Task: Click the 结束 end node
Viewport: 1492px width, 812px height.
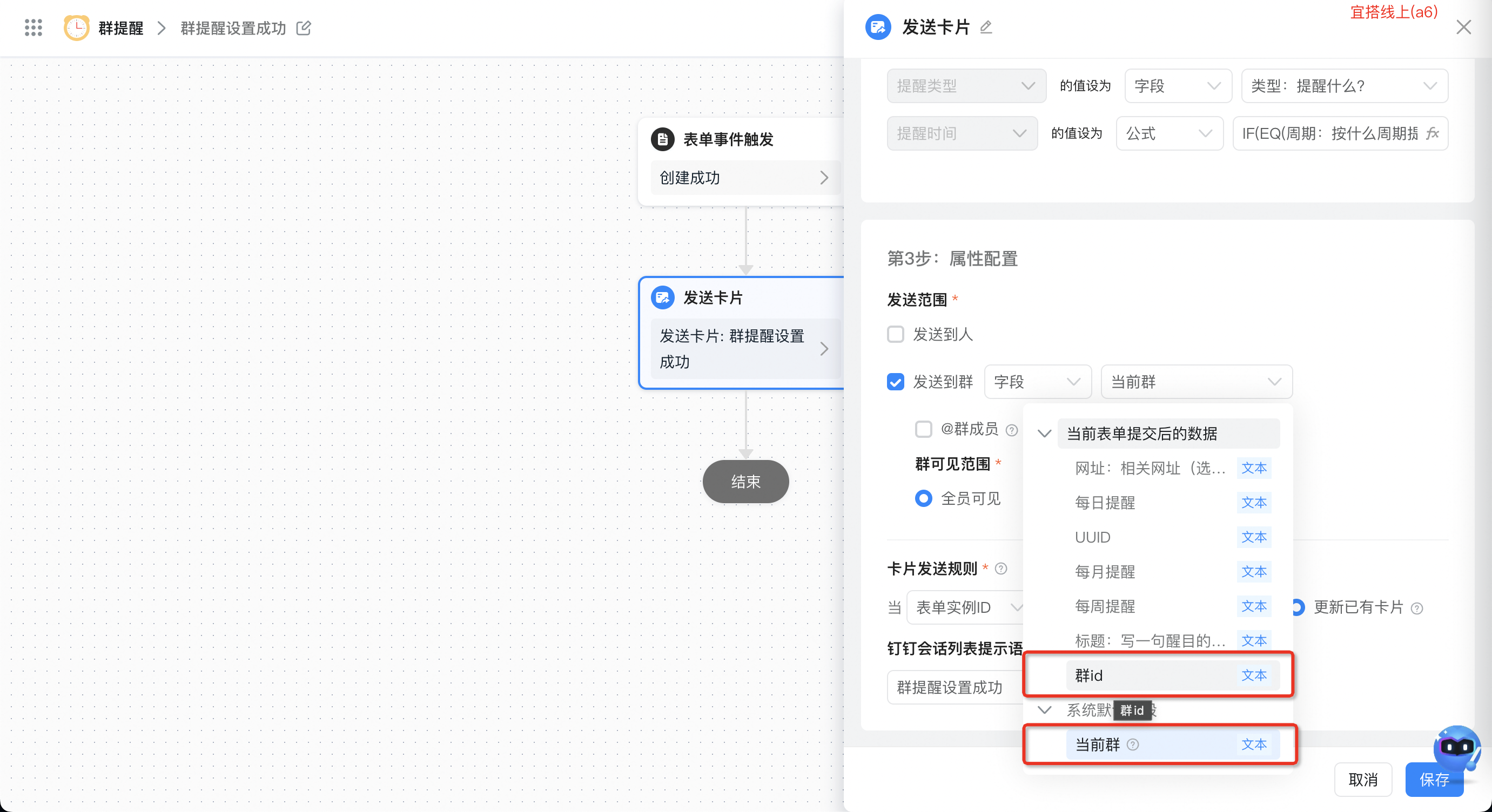Action: [745, 482]
